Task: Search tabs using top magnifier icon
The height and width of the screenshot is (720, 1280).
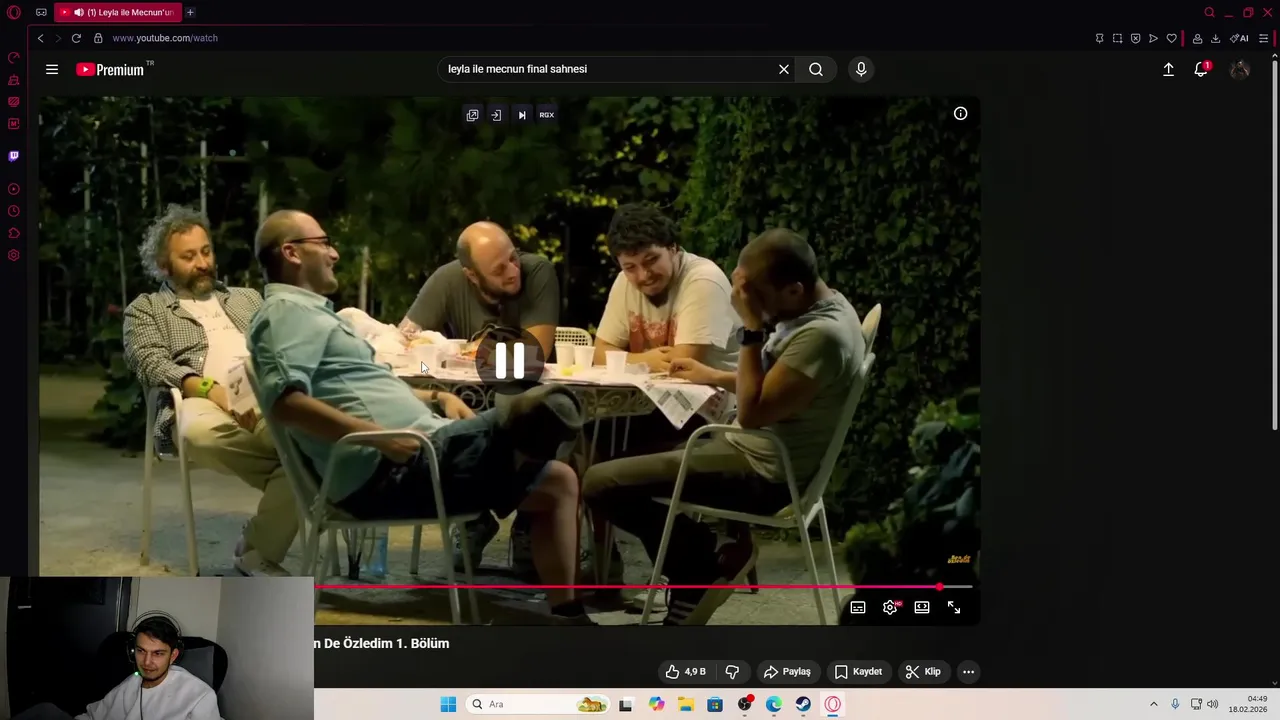Action: [1209, 12]
